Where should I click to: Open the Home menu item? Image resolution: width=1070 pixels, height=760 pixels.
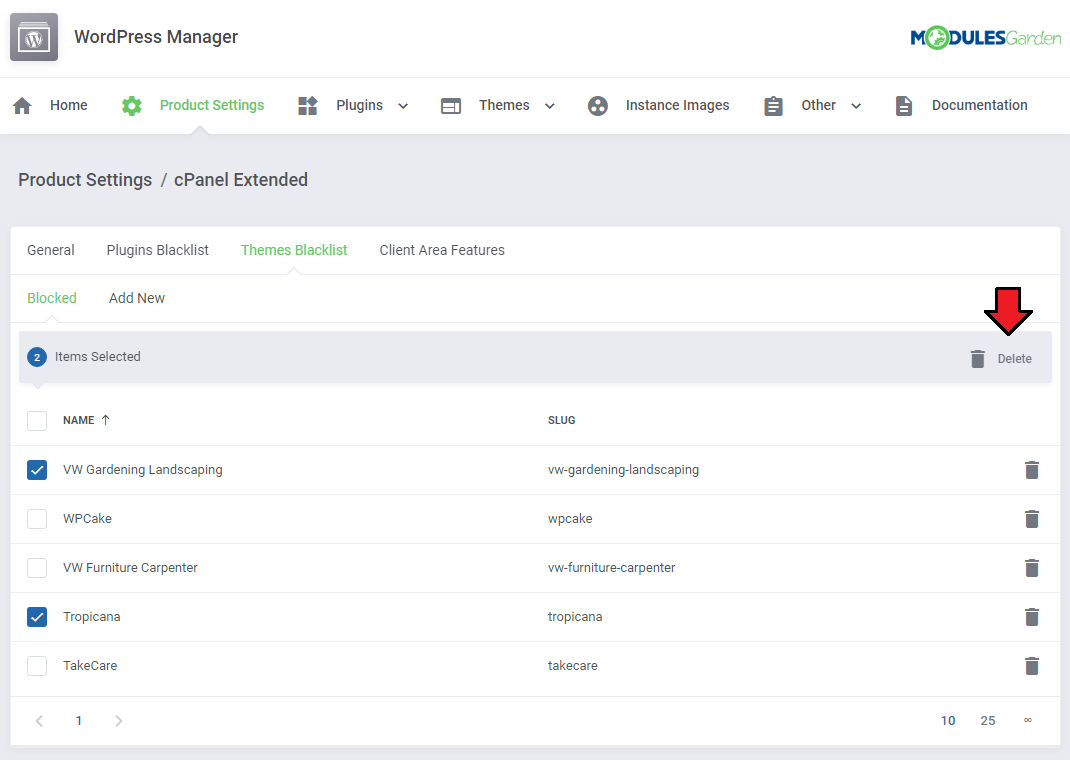click(x=68, y=105)
